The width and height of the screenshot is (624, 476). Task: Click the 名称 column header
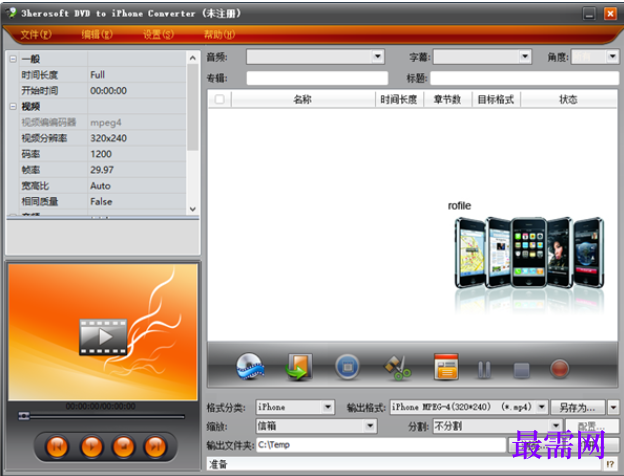pyautogui.click(x=303, y=99)
